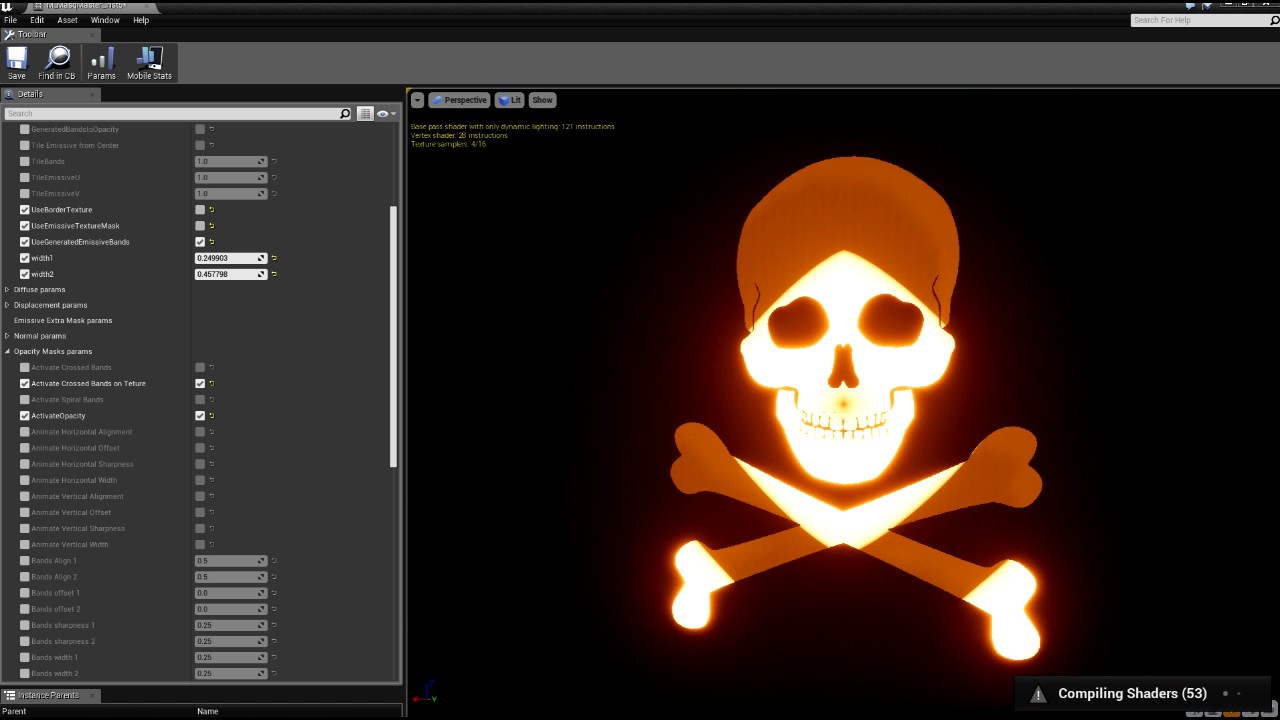Uncheck the UseBorderTexture override checkbox
Viewport: 1280px width, 720px height.
[25, 210]
